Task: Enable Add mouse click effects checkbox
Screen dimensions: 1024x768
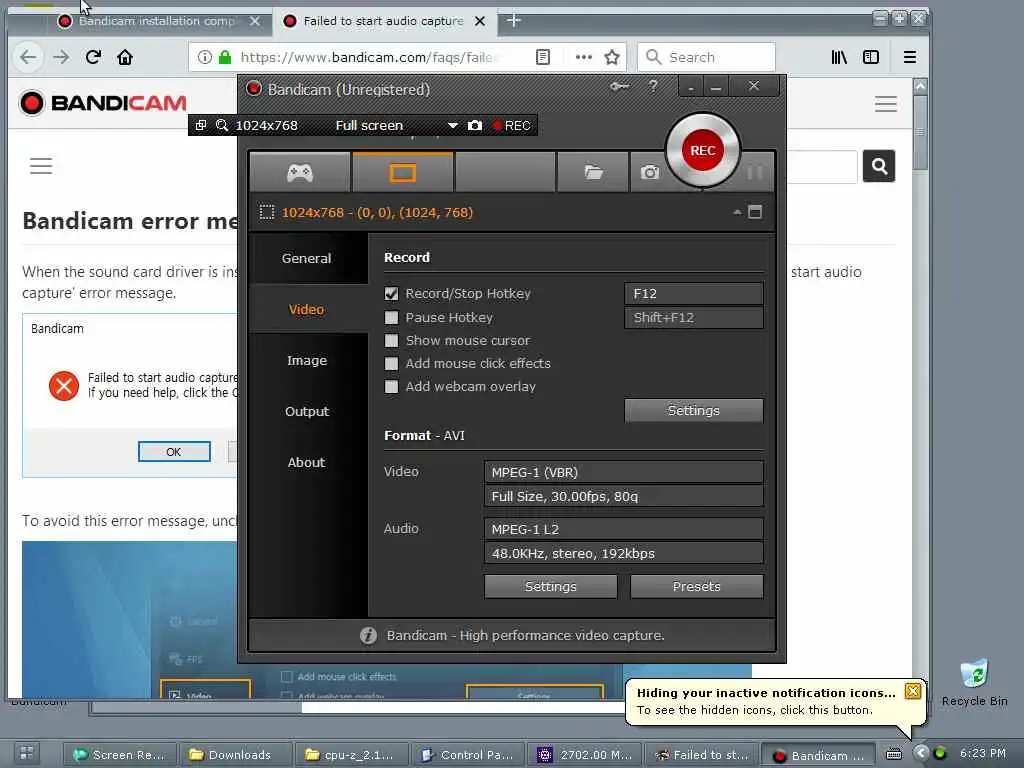Action: tap(391, 363)
